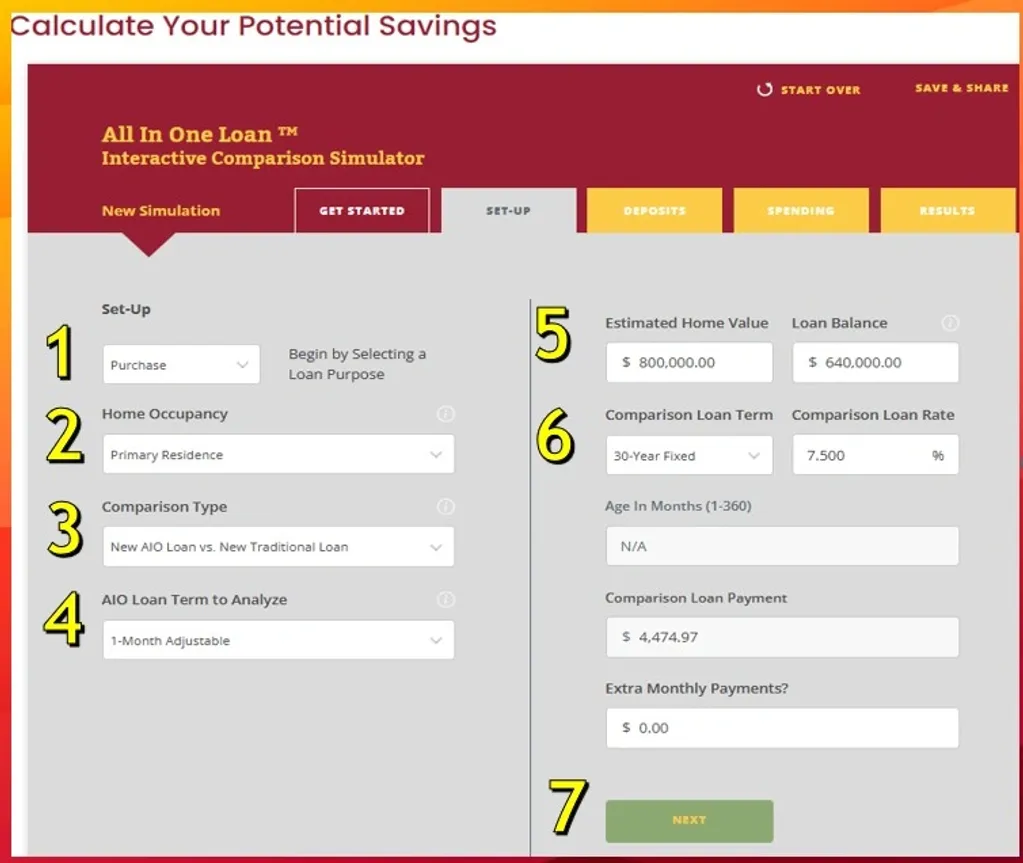Switch to the Spending tab
1023x863 pixels.
(x=801, y=210)
